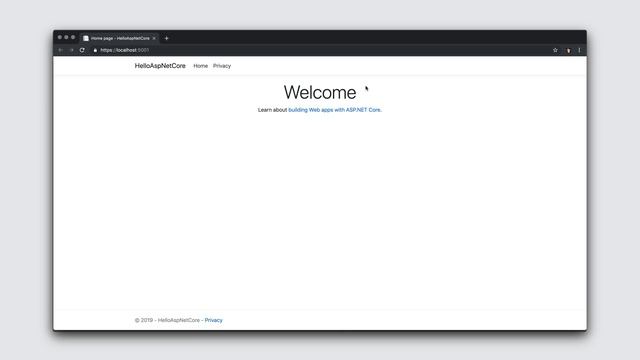640x360 pixels.
Task: Open the Privacy nav item in the header
Action: click(x=222, y=66)
